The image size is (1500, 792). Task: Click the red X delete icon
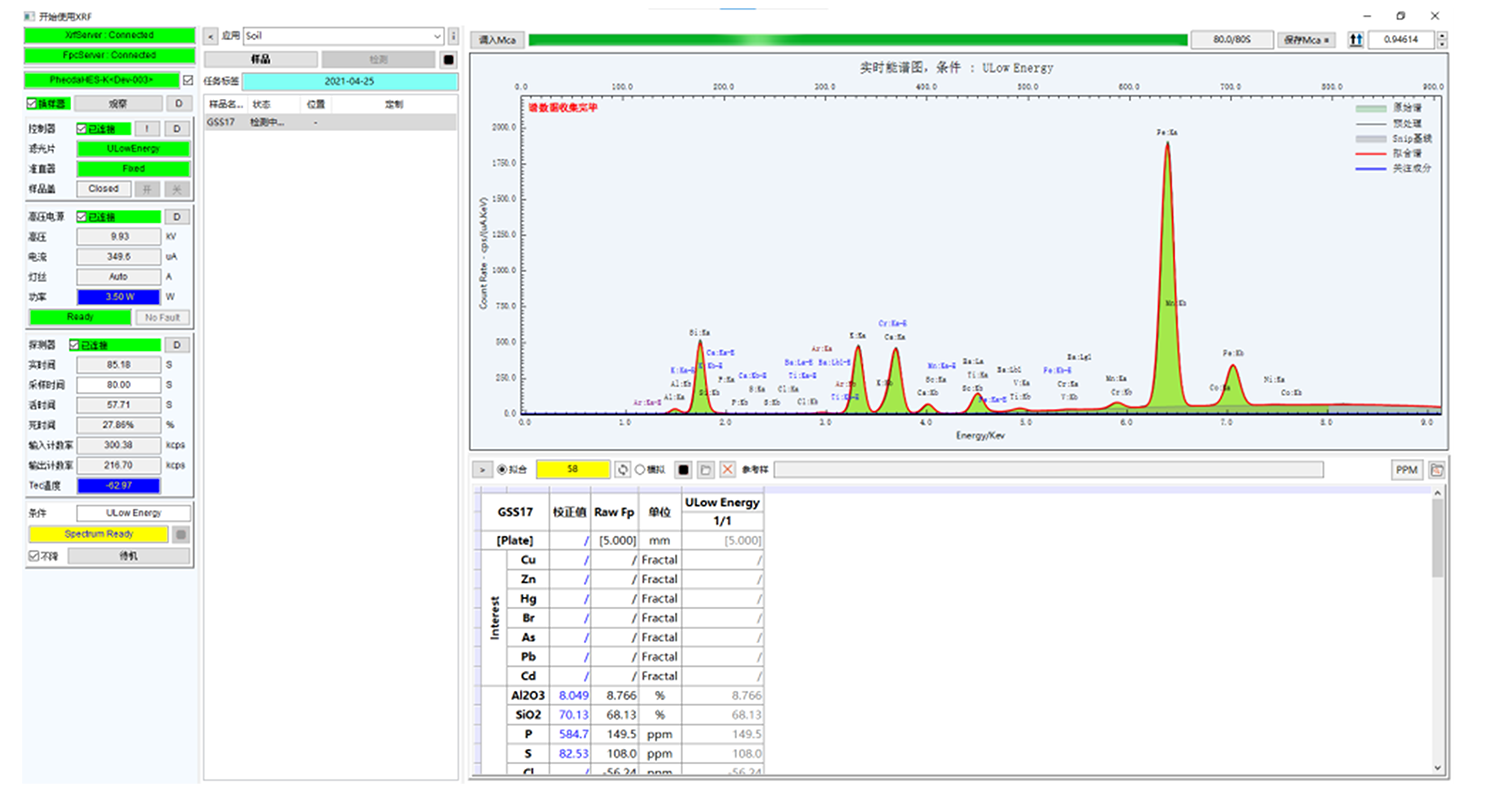pos(728,469)
